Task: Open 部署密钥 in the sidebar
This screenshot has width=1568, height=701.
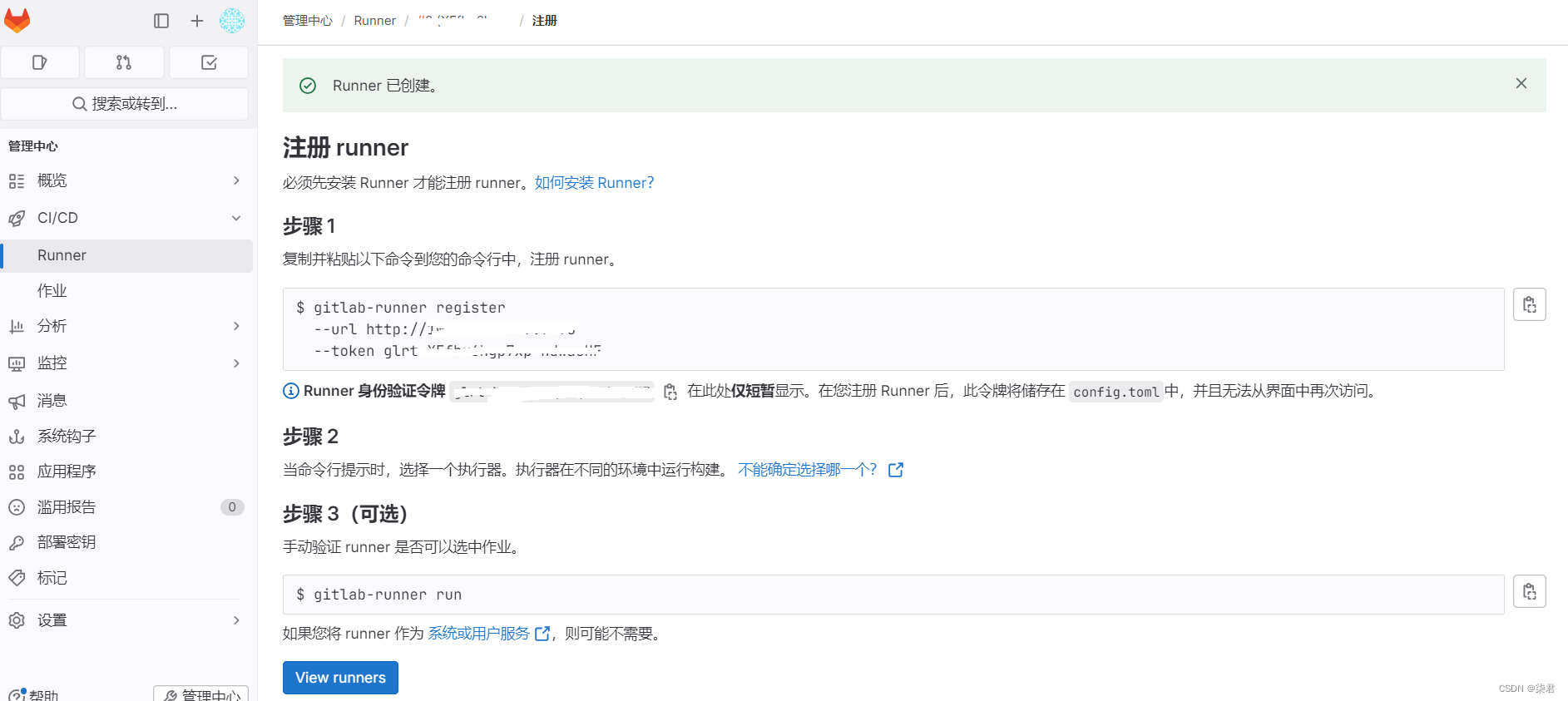Action: pyautogui.click(x=126, y=542)
